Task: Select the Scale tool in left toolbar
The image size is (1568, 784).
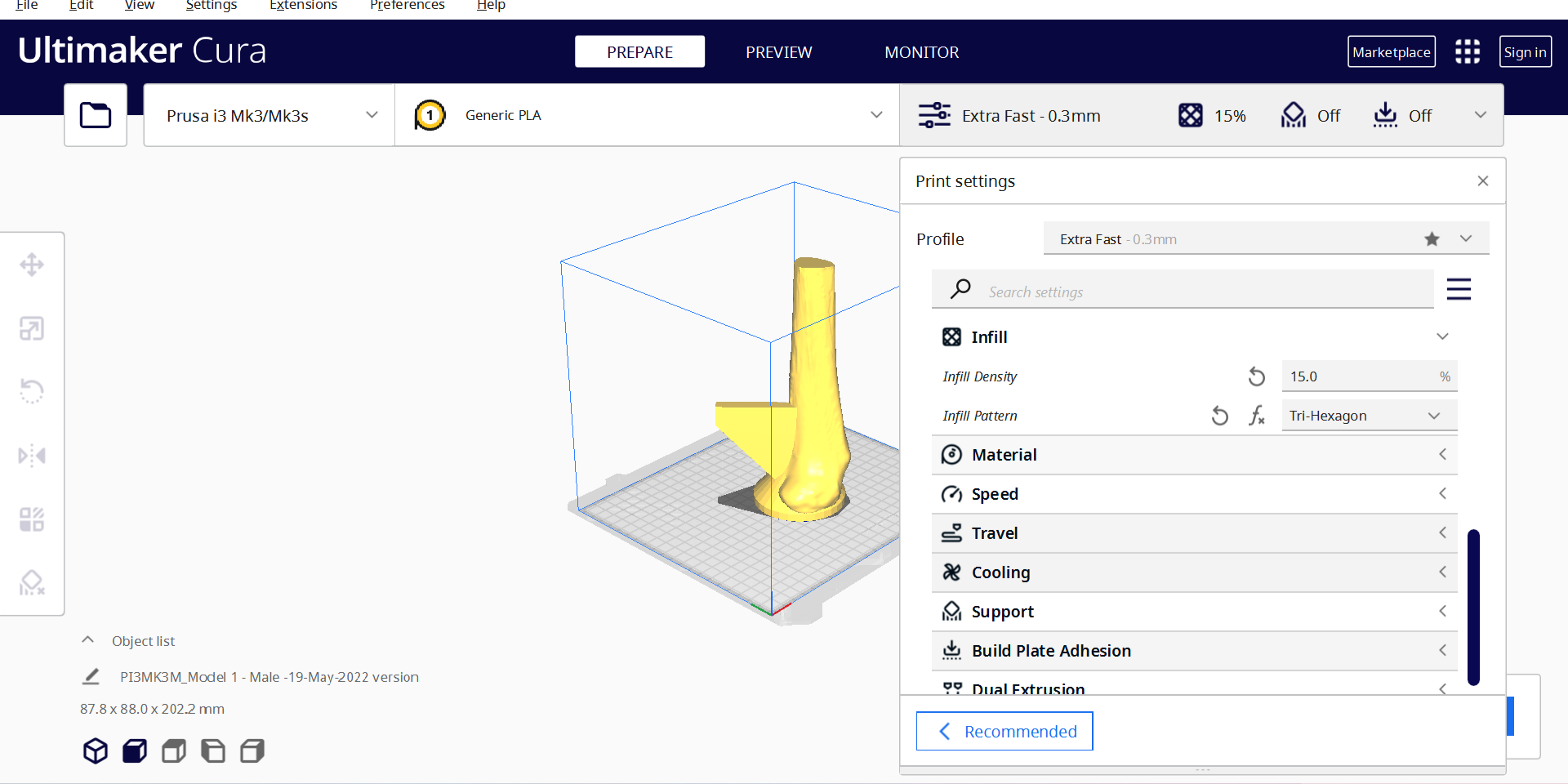Action: (32, 328)
